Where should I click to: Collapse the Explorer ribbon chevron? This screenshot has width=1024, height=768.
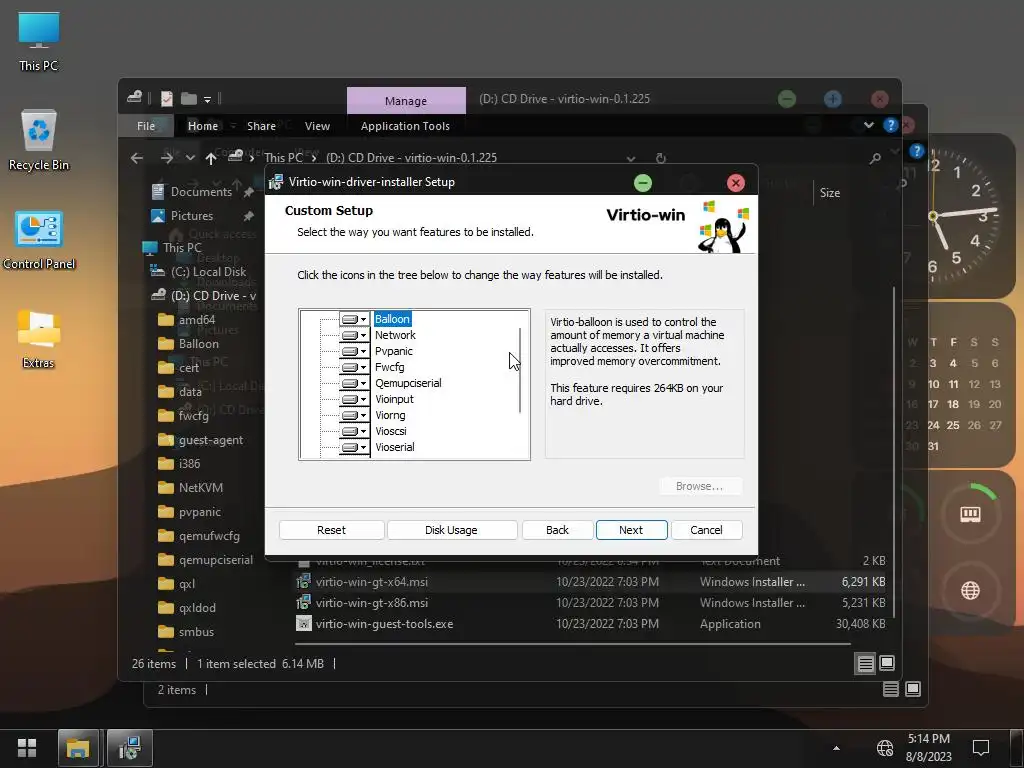(869, 125)
